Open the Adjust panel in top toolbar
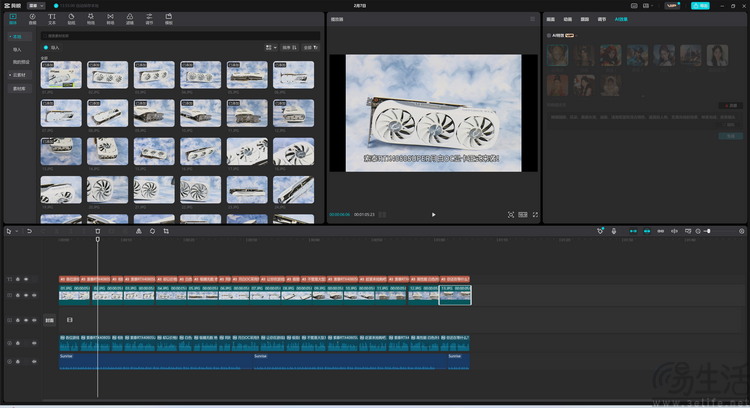The height and width of the screenshot is (408, 750). click(149, 19)
